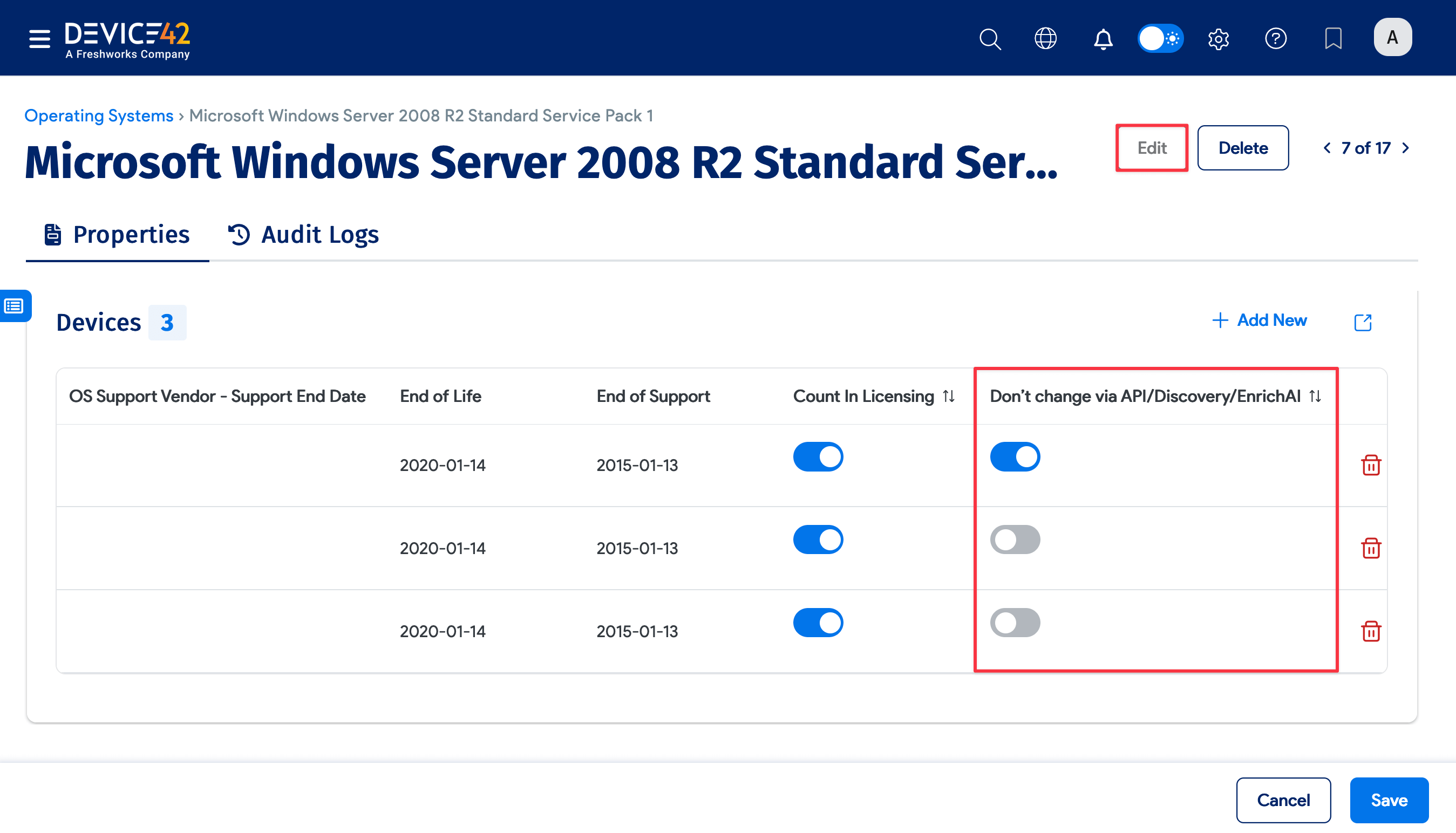The image size is (1456, 833).
Task: Click the search magnifier icon
Action: click(x=990, y=39)
